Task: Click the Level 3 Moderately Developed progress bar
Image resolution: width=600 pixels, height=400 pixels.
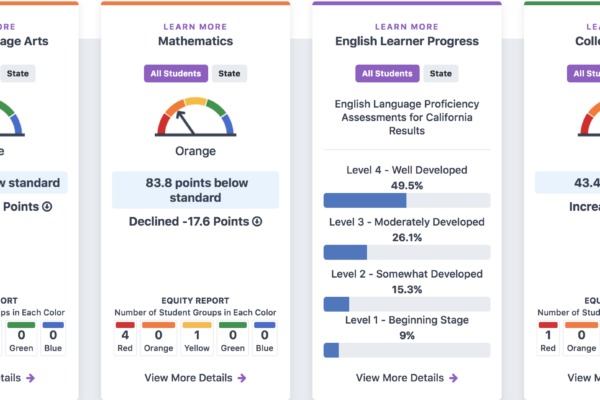Action: pyautogui.click(x=407, y=253)
